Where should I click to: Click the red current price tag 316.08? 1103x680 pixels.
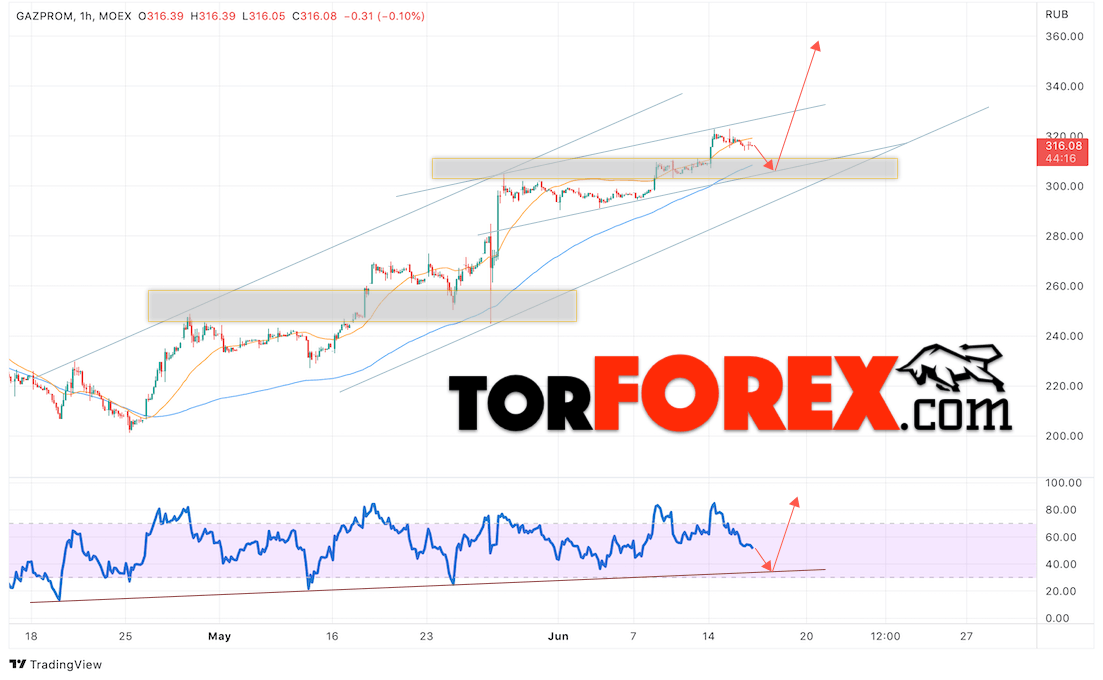(x=1064, y=146)
